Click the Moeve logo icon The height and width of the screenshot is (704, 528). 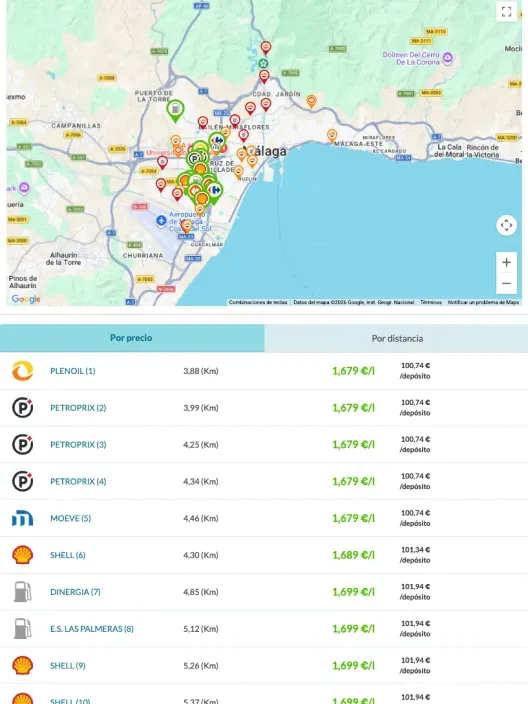pyautogui.click(x=22, y=518)
